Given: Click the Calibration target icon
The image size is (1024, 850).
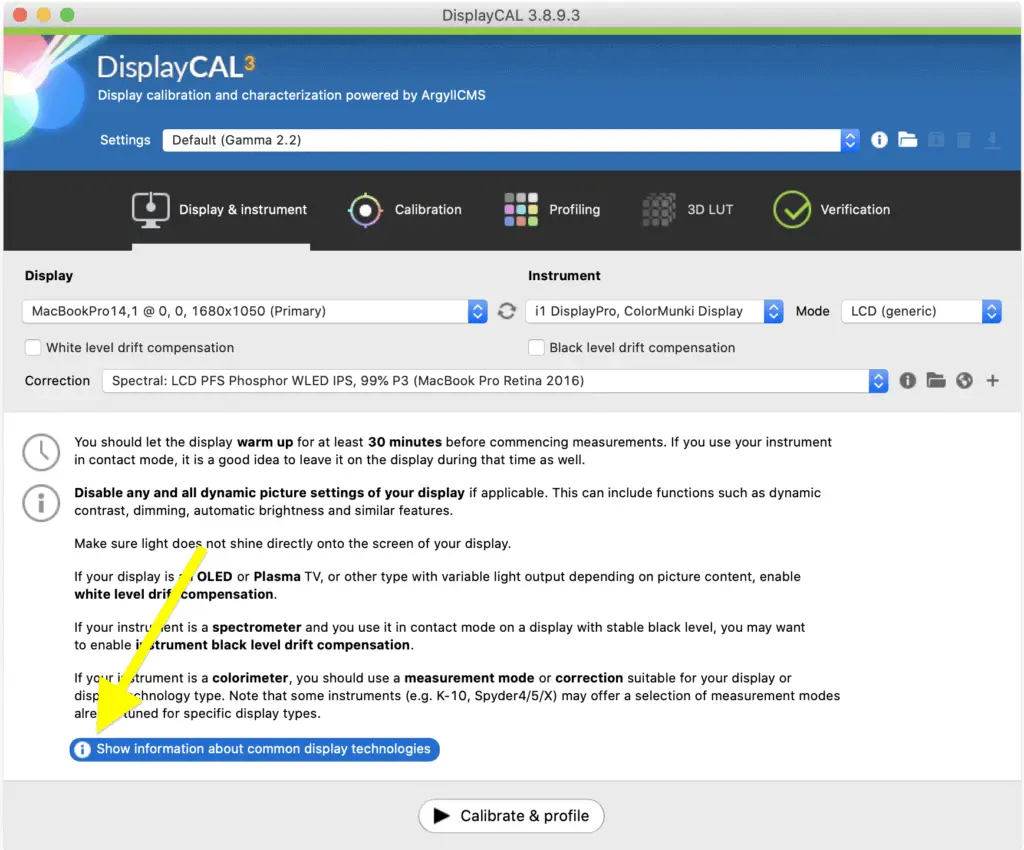Looking at the screenshot, I should 365,210.
